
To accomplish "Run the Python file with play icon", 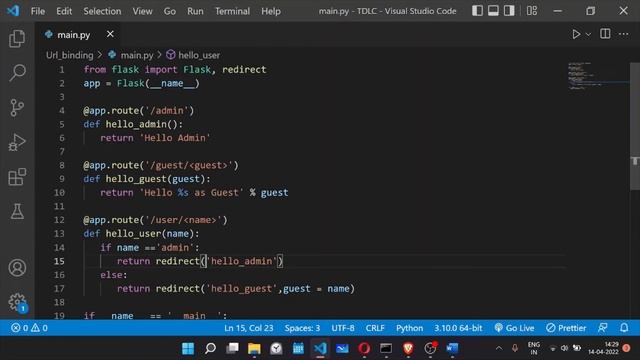I will [576, 34].
